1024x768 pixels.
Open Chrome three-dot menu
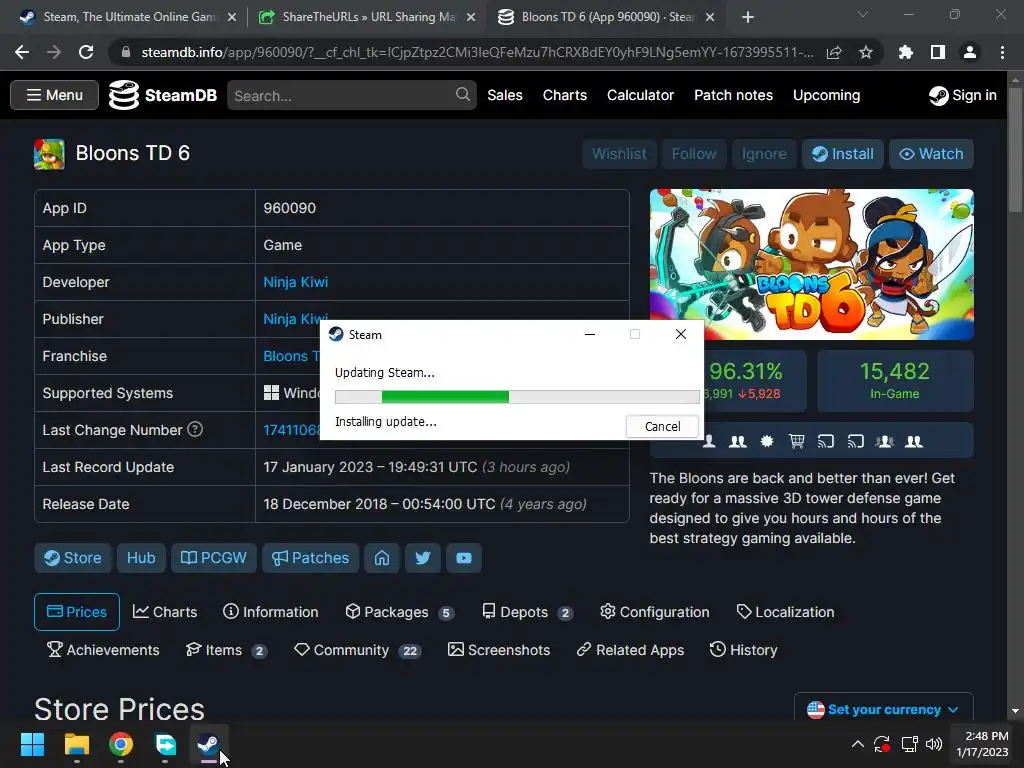[x=1002, y=52]
